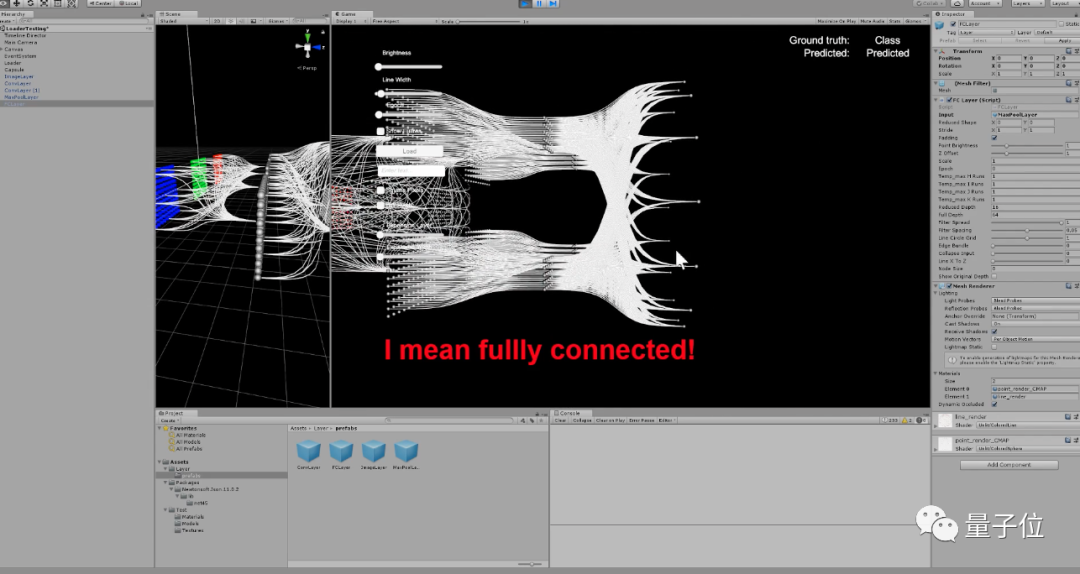
Task: Toggle the Static checkbox in Inspector
Action: click(x=1061, y=24)
